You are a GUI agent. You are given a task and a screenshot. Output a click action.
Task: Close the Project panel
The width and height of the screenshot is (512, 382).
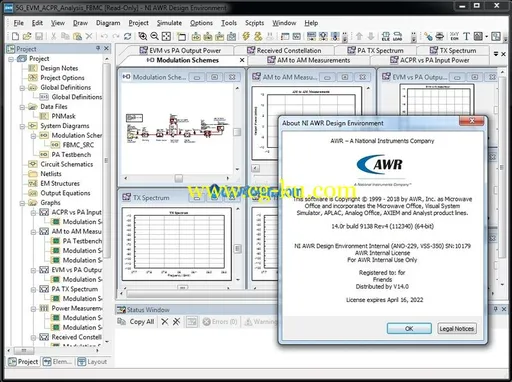[x=106, y=48]
